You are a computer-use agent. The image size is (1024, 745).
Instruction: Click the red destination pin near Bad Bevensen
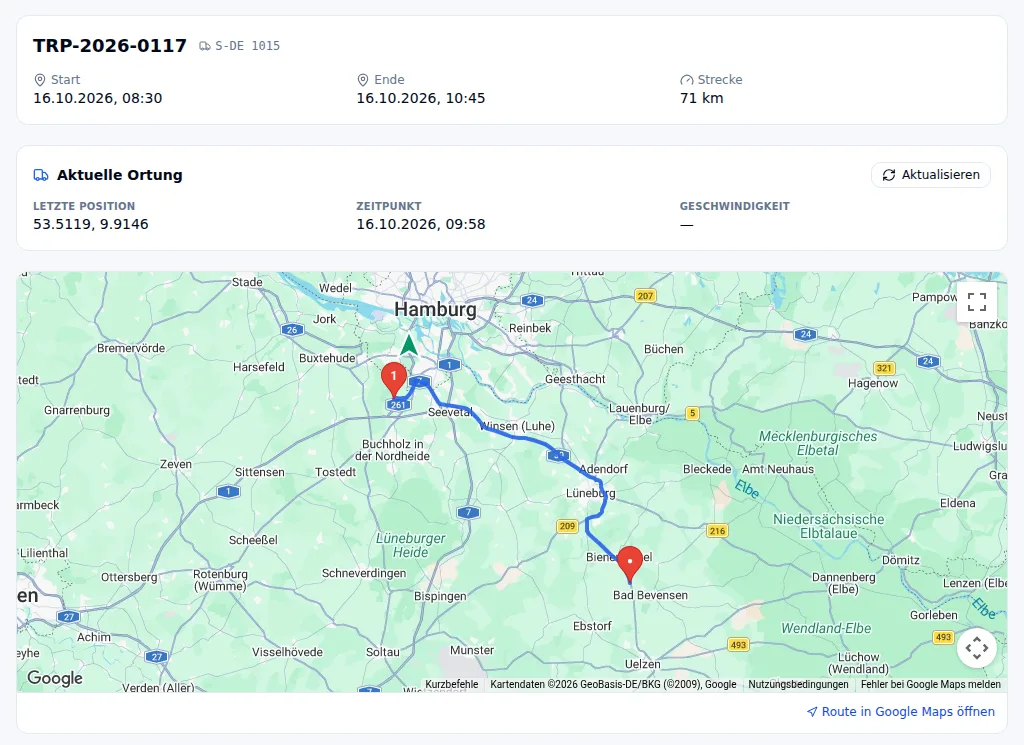tap(630, 563)
